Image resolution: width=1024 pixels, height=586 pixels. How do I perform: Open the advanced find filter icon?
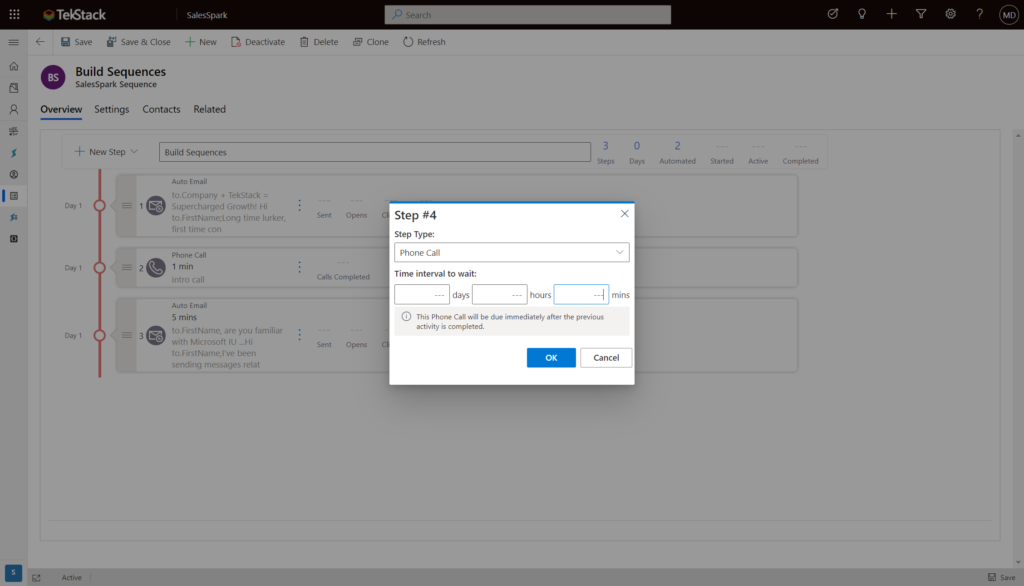921,14
